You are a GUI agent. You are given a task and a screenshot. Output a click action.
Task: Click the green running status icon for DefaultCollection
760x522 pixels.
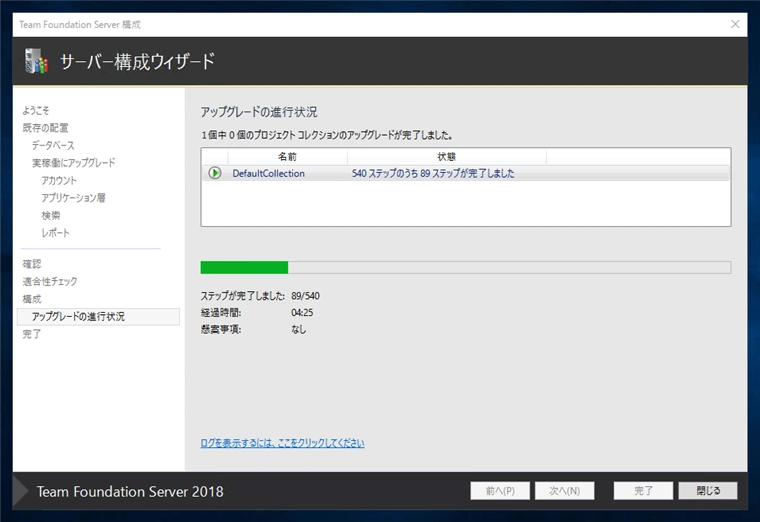pos(215,173)
